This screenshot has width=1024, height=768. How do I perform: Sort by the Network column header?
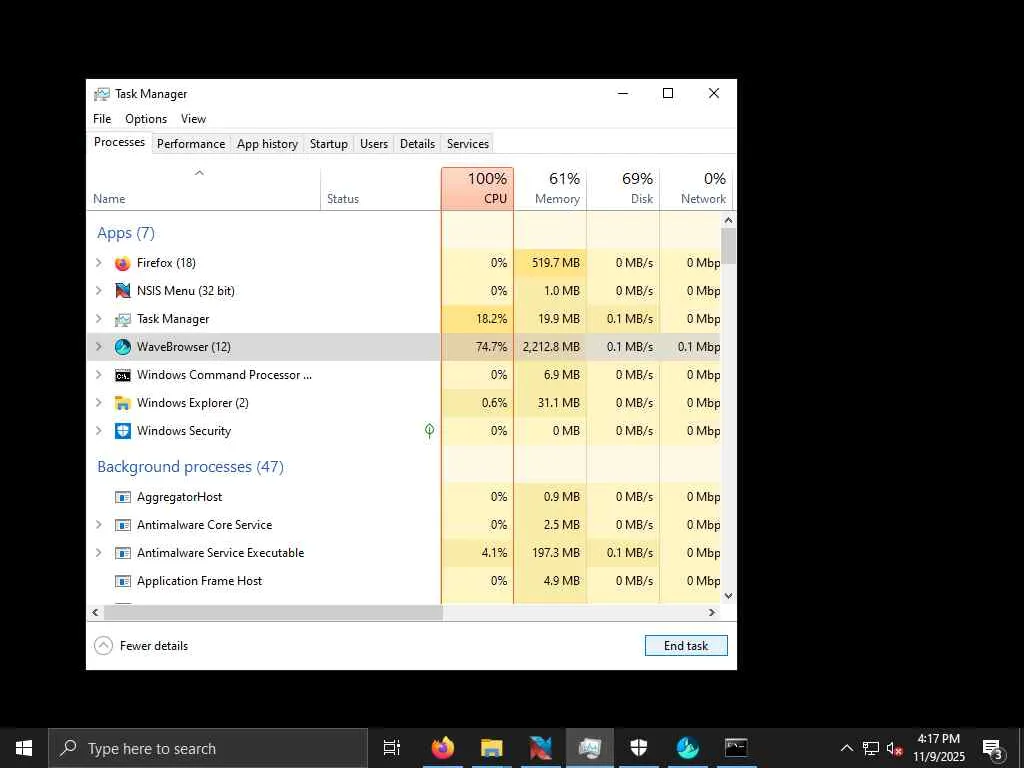696,189
